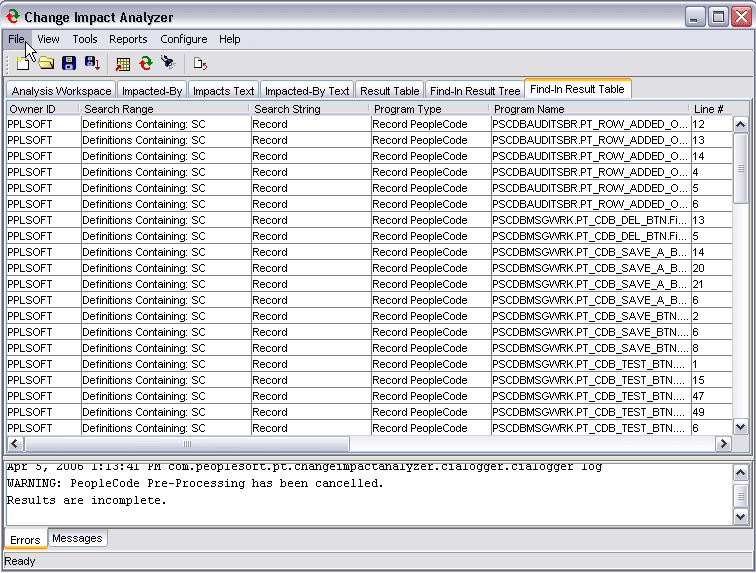
Task: Click the New analysis toolbar icon
Action: [x=23, y=63]
